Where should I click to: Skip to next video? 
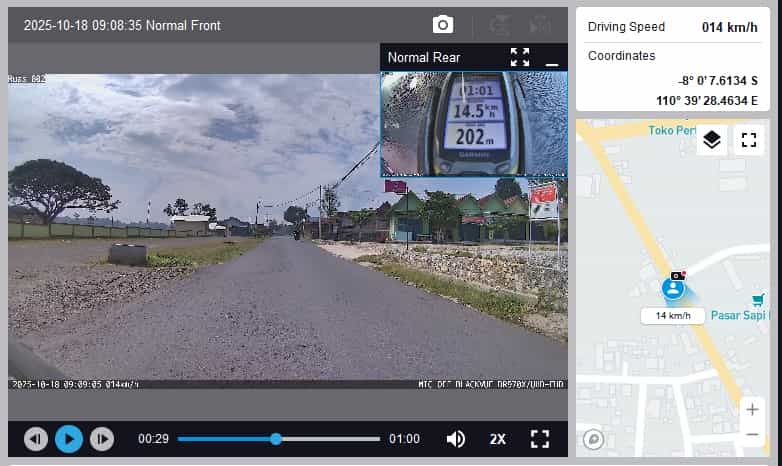(x=102, y=438)
